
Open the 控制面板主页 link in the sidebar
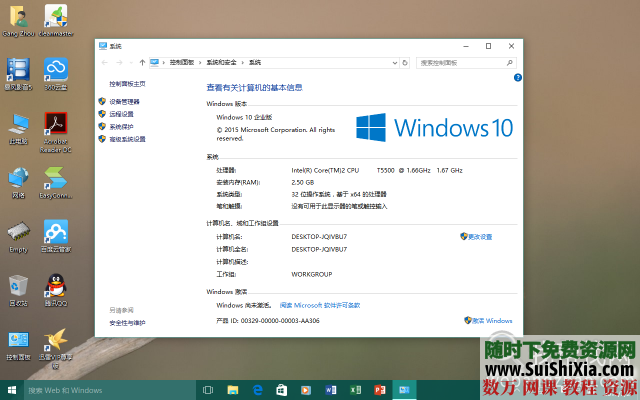(127, 84)
